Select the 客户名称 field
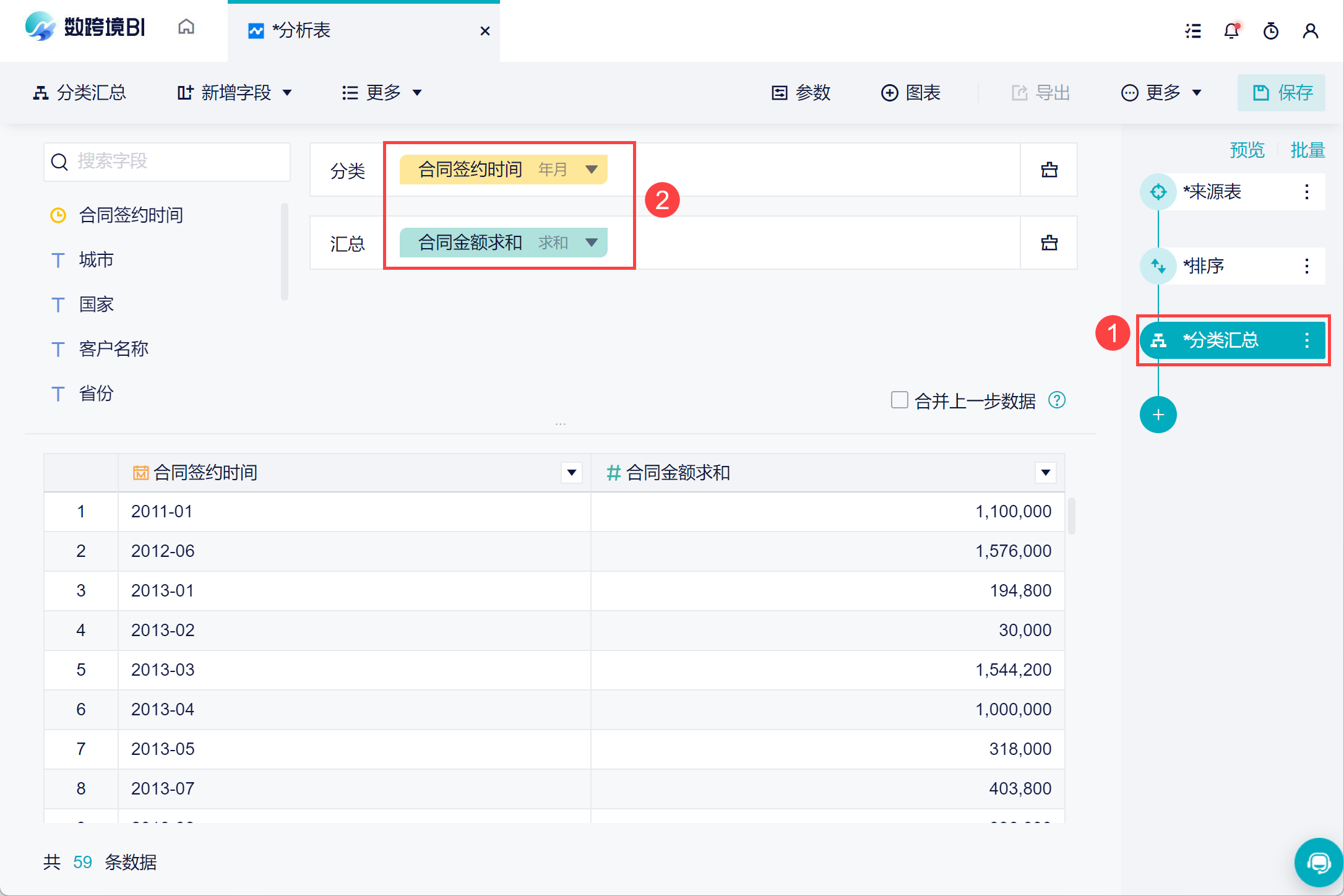The width and height of the screenshot is (1344, 896). (114, 349)
